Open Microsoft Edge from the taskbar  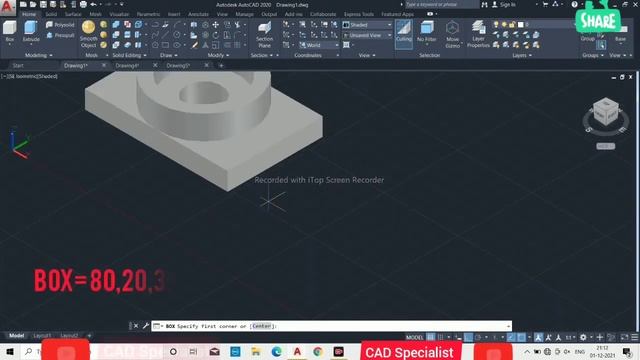tap(276, 351)
